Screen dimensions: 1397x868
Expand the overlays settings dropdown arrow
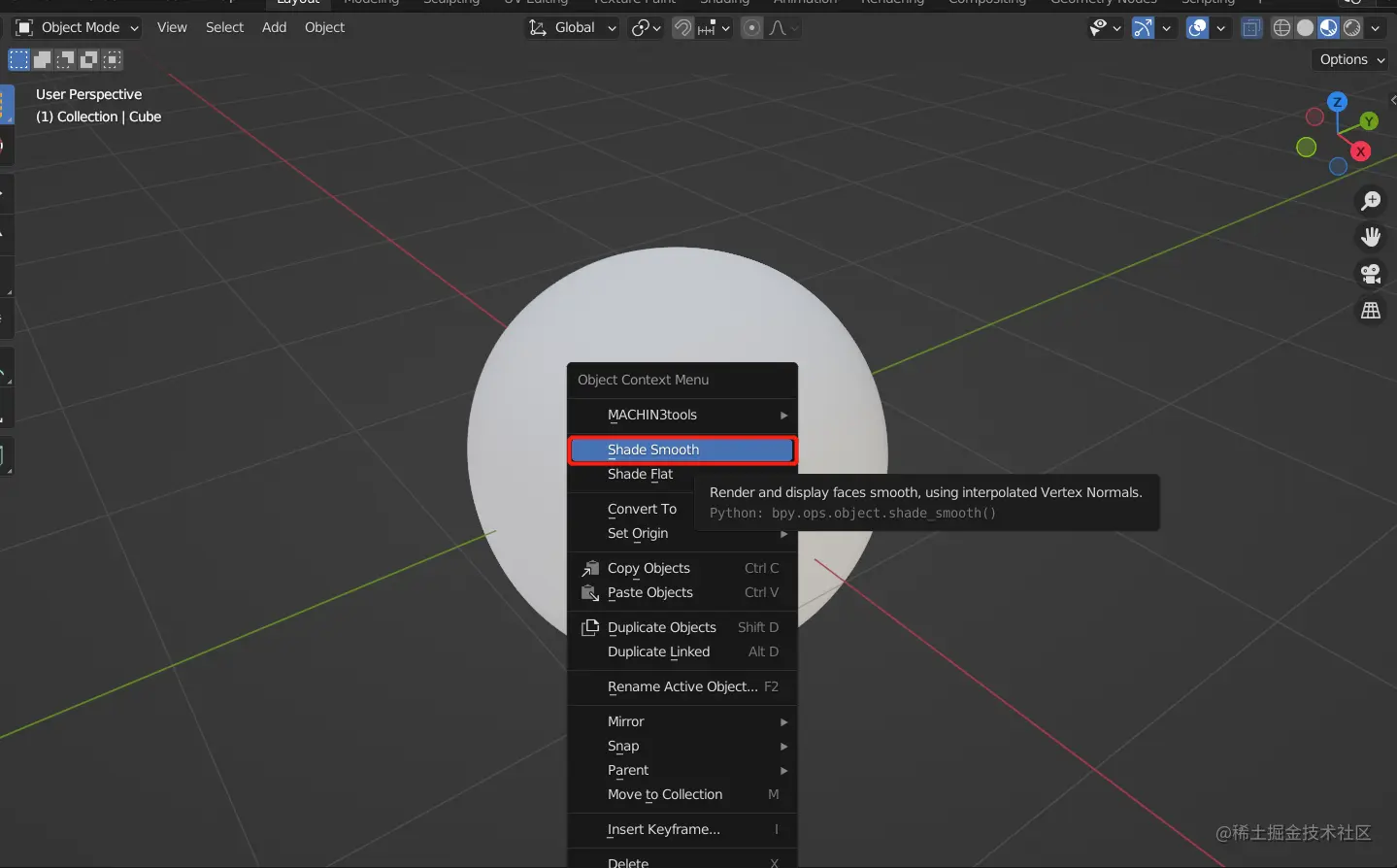point(1221,28)
